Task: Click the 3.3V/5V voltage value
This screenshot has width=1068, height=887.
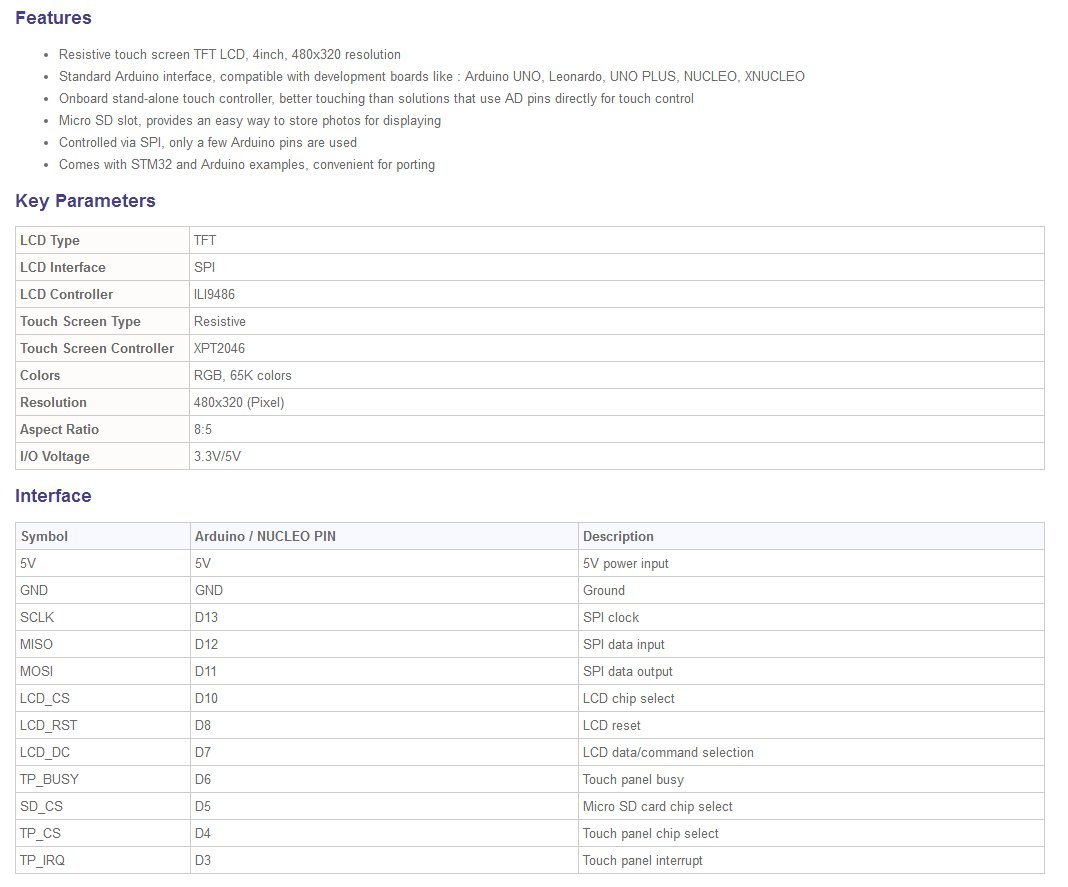Action: click(x=217, y=456)
